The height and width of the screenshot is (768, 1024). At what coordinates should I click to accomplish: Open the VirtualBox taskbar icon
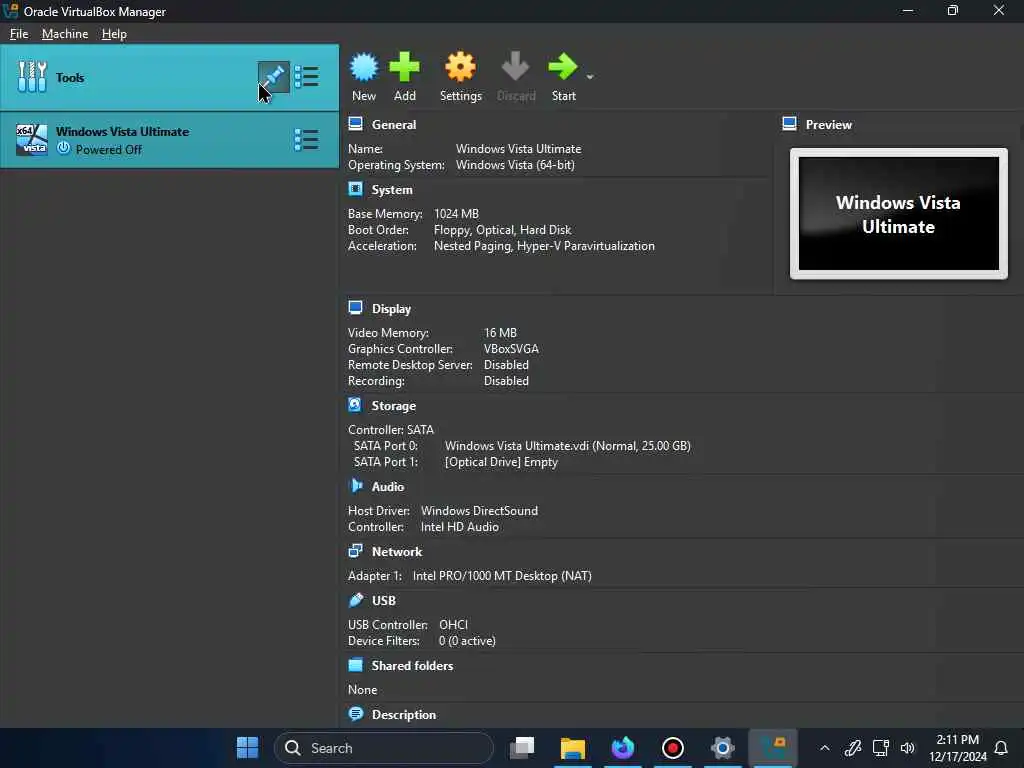click(x=773, y=748)
